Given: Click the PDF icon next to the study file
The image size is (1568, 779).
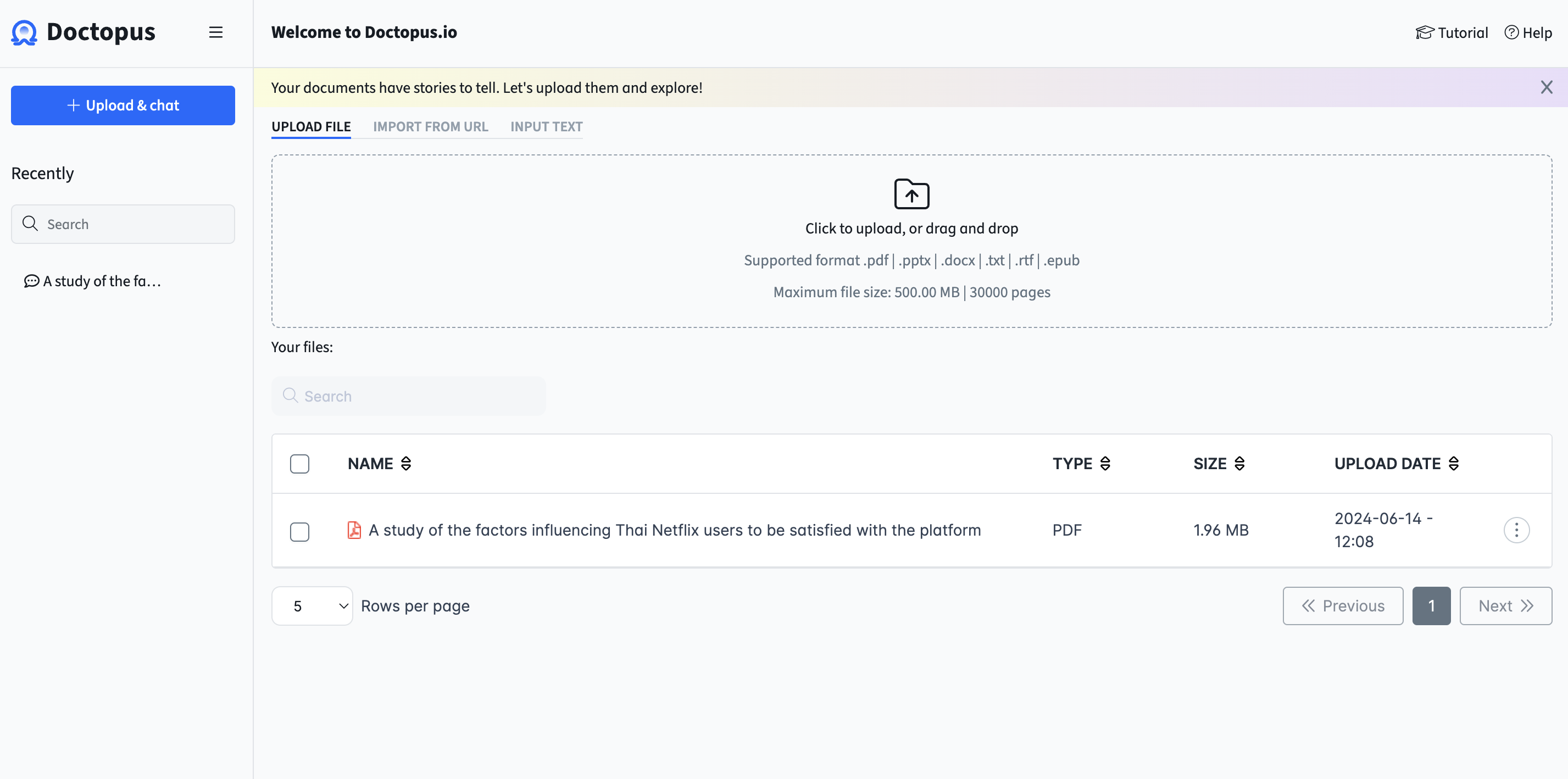Looking at the screenshot, I should [354, 530].
